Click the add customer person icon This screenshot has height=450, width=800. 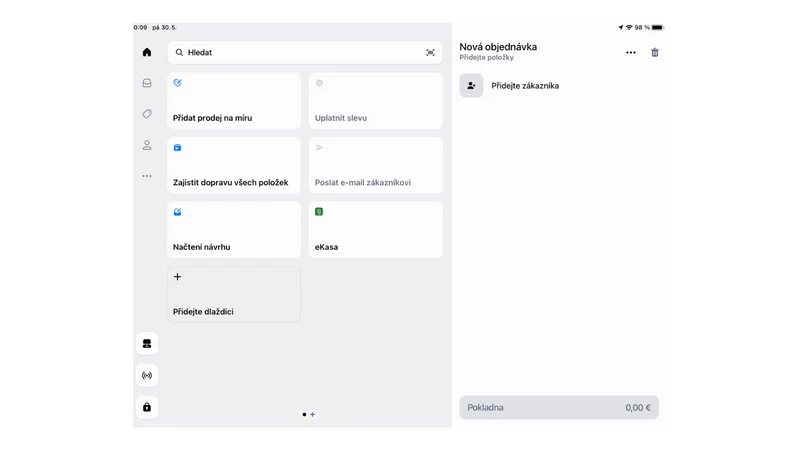click(x=471, y=86)
